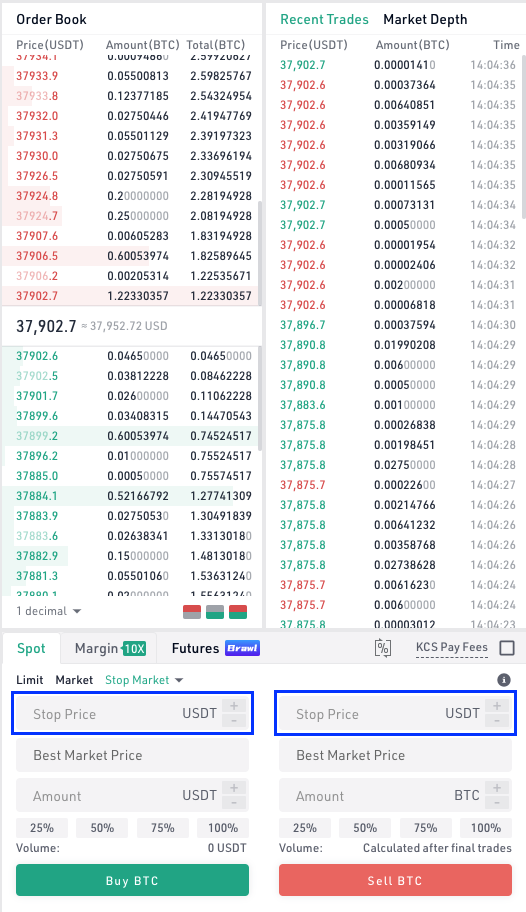This screenshot has height=912, width=526.
Task: Select ask price 37906.5 in order book
Action: [x=37, y=256]
